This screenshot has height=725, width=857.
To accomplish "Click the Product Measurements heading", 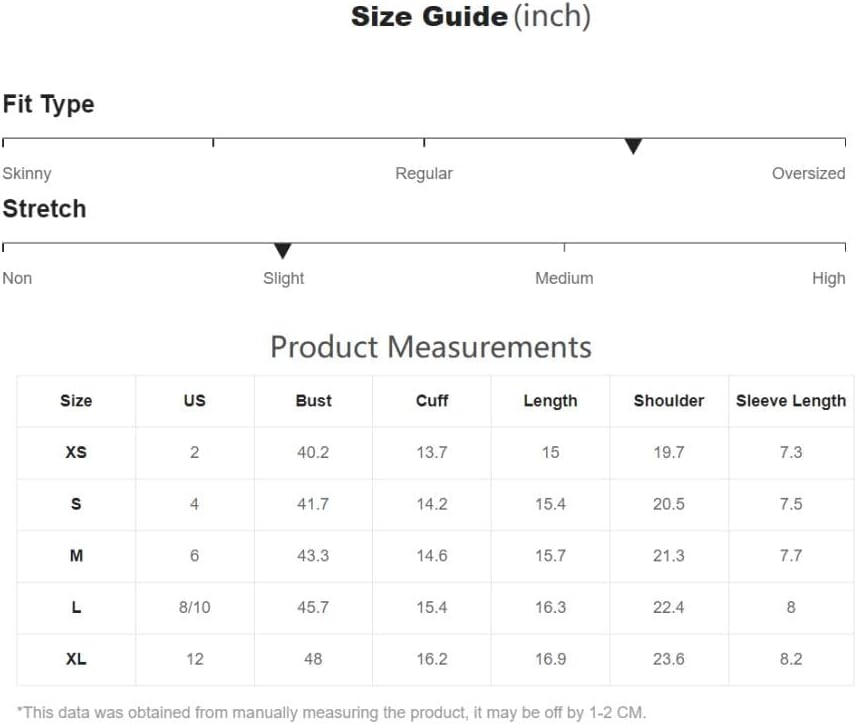I will point(431,347).
